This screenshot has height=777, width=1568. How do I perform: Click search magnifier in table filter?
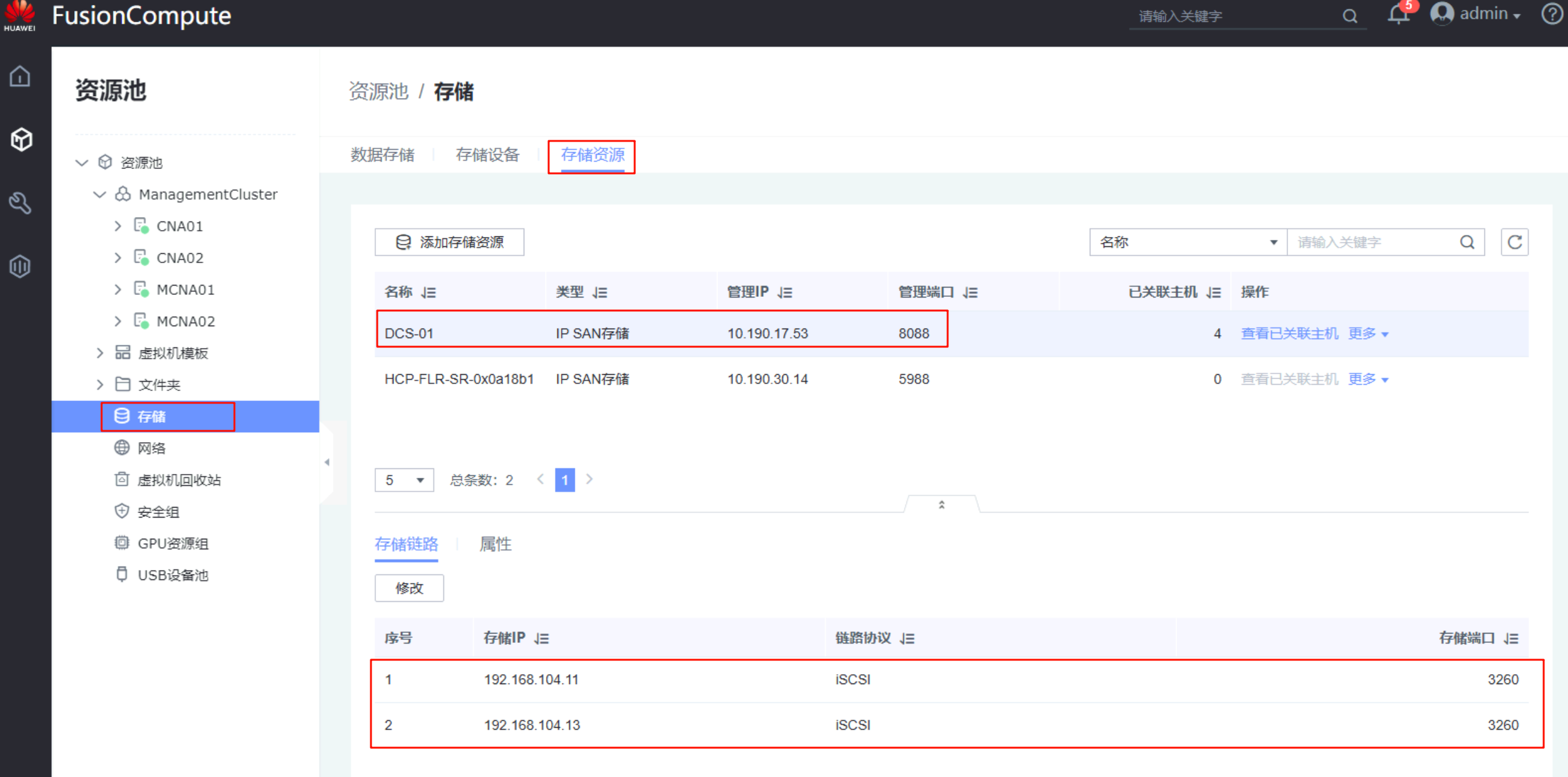point(1467,242)
